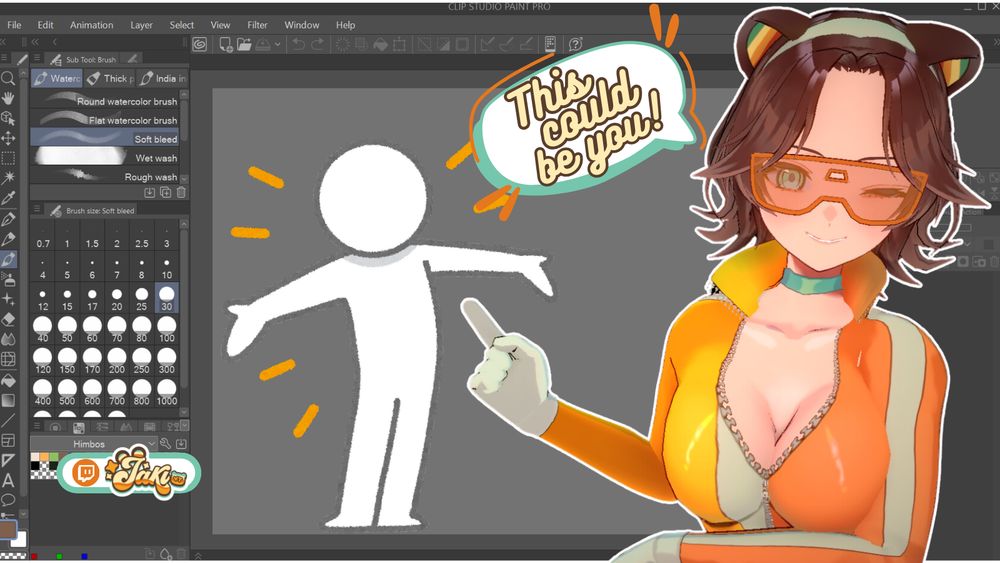Select the Balloon tool
This screenshot has width=1000, height=563.
pyautogui.click(x=8, y=500)
